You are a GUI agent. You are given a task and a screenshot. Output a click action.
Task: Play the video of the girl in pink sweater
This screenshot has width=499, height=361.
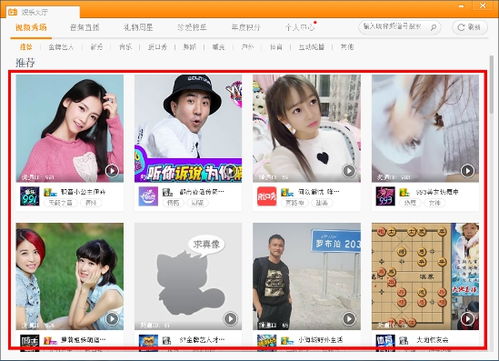click(112, 171)
